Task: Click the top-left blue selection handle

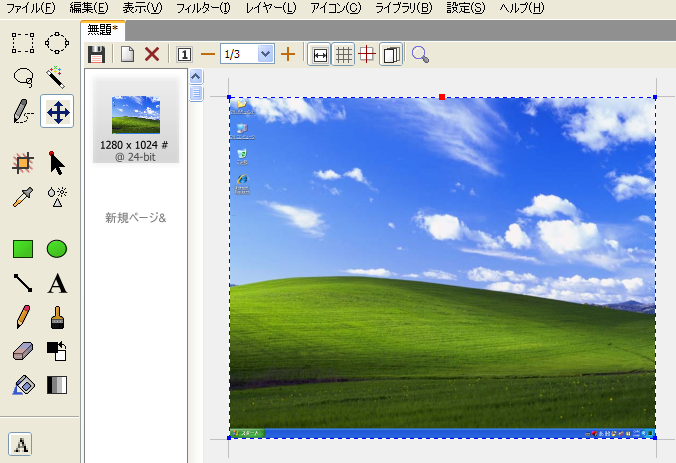Action: pyautogui.click(x=229, y=97)
